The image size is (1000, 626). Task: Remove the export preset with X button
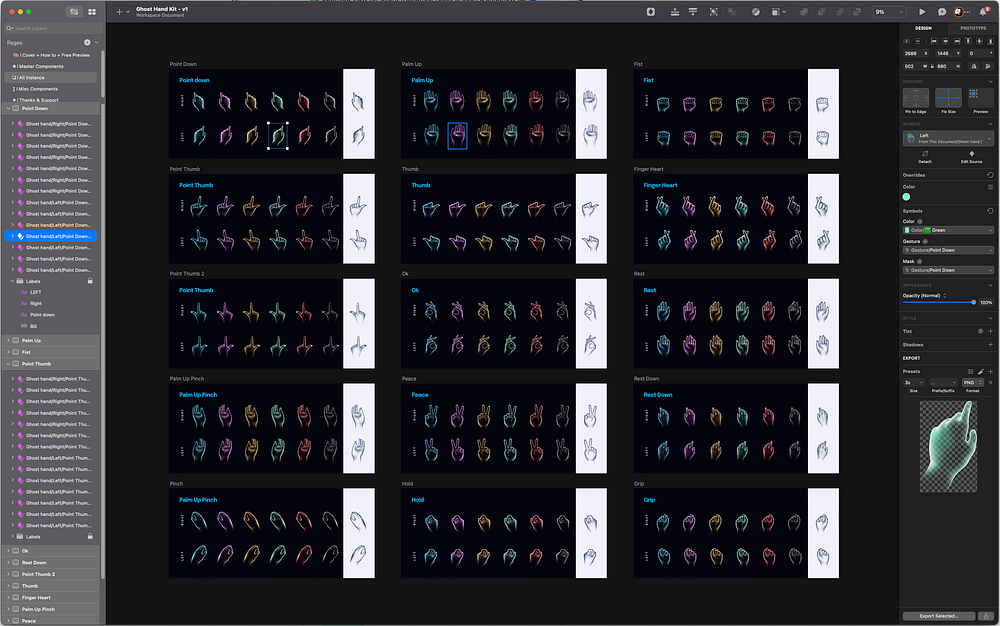point(990,382)
